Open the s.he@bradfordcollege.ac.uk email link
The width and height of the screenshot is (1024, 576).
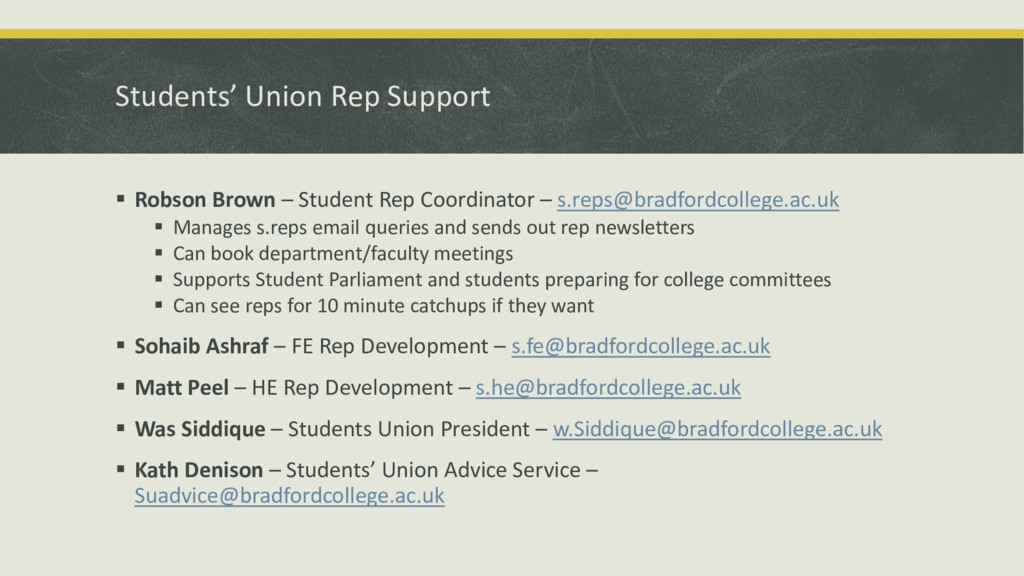click(x=608, y=388)
